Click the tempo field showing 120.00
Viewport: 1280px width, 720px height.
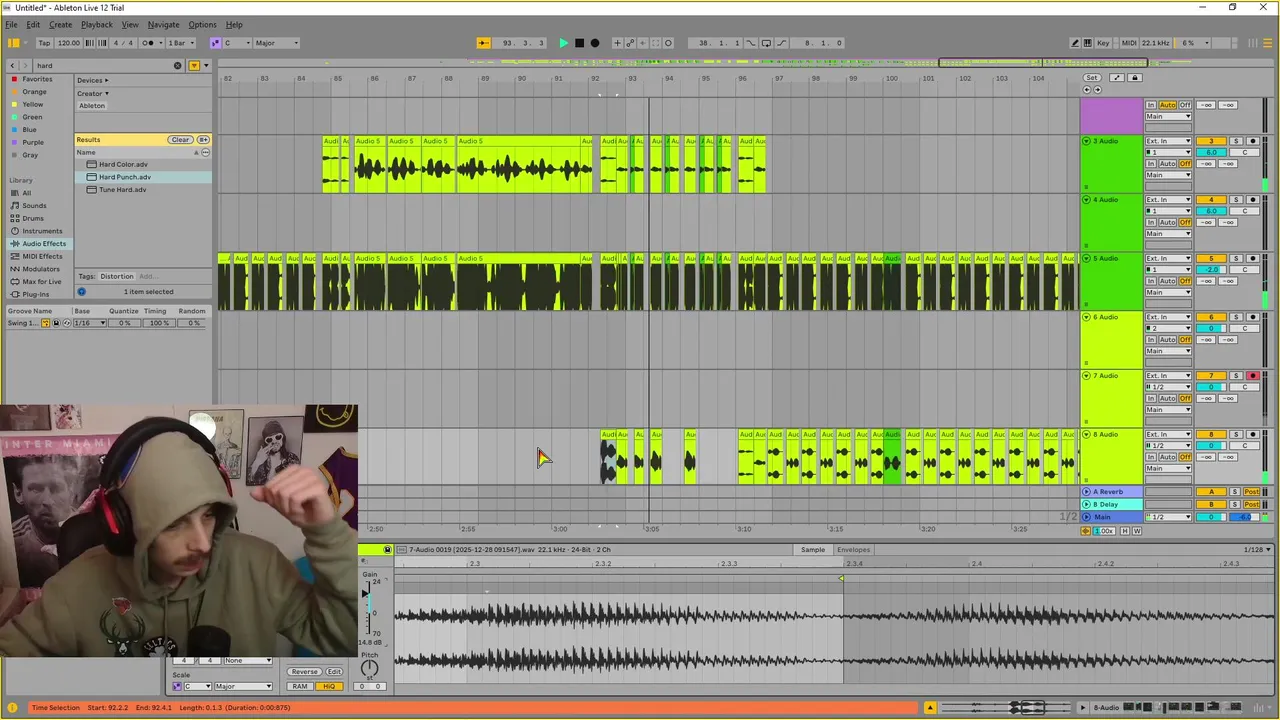[69, 43]
